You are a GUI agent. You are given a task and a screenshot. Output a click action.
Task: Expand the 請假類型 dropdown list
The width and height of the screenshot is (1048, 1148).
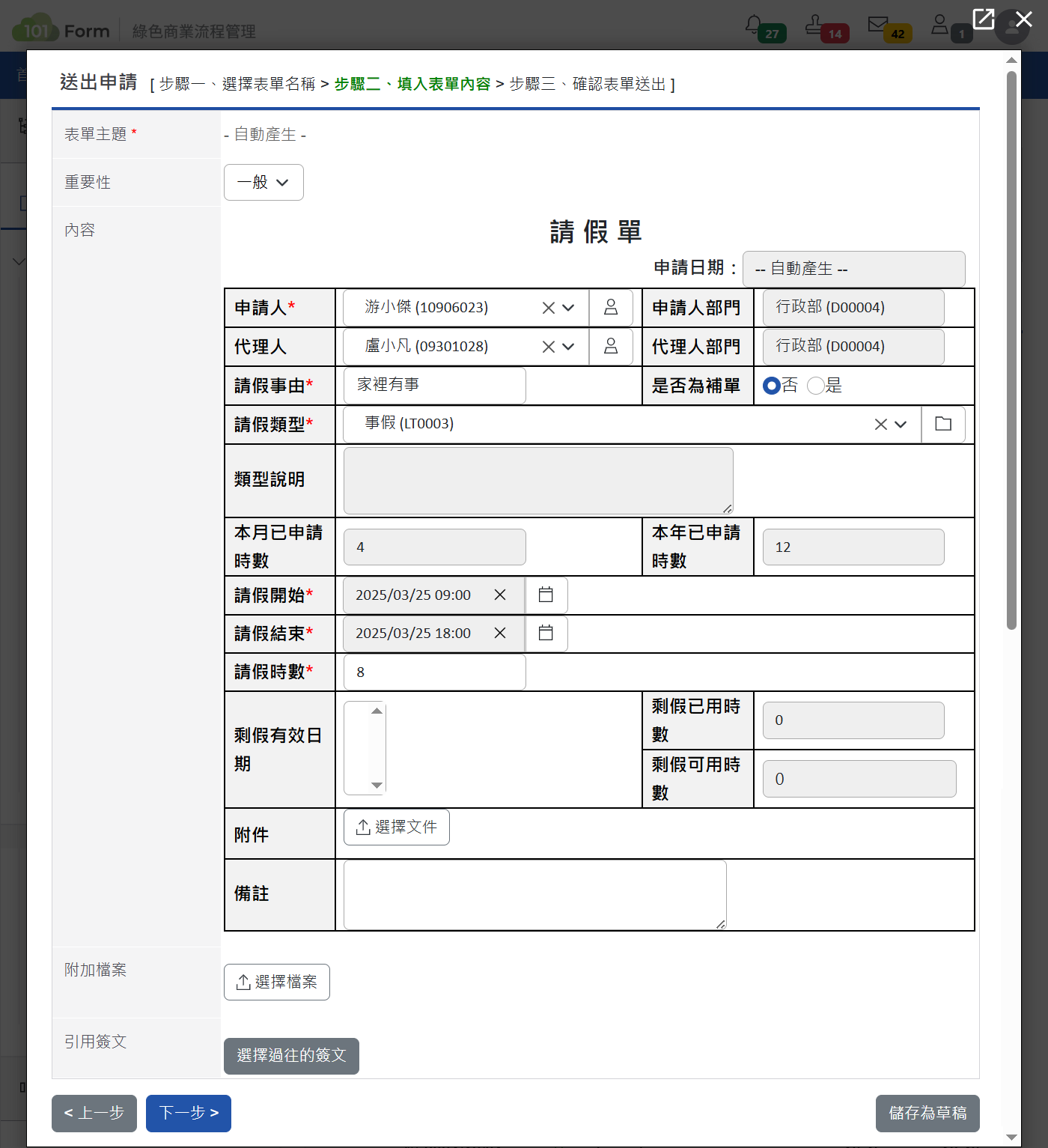point(901,424)
